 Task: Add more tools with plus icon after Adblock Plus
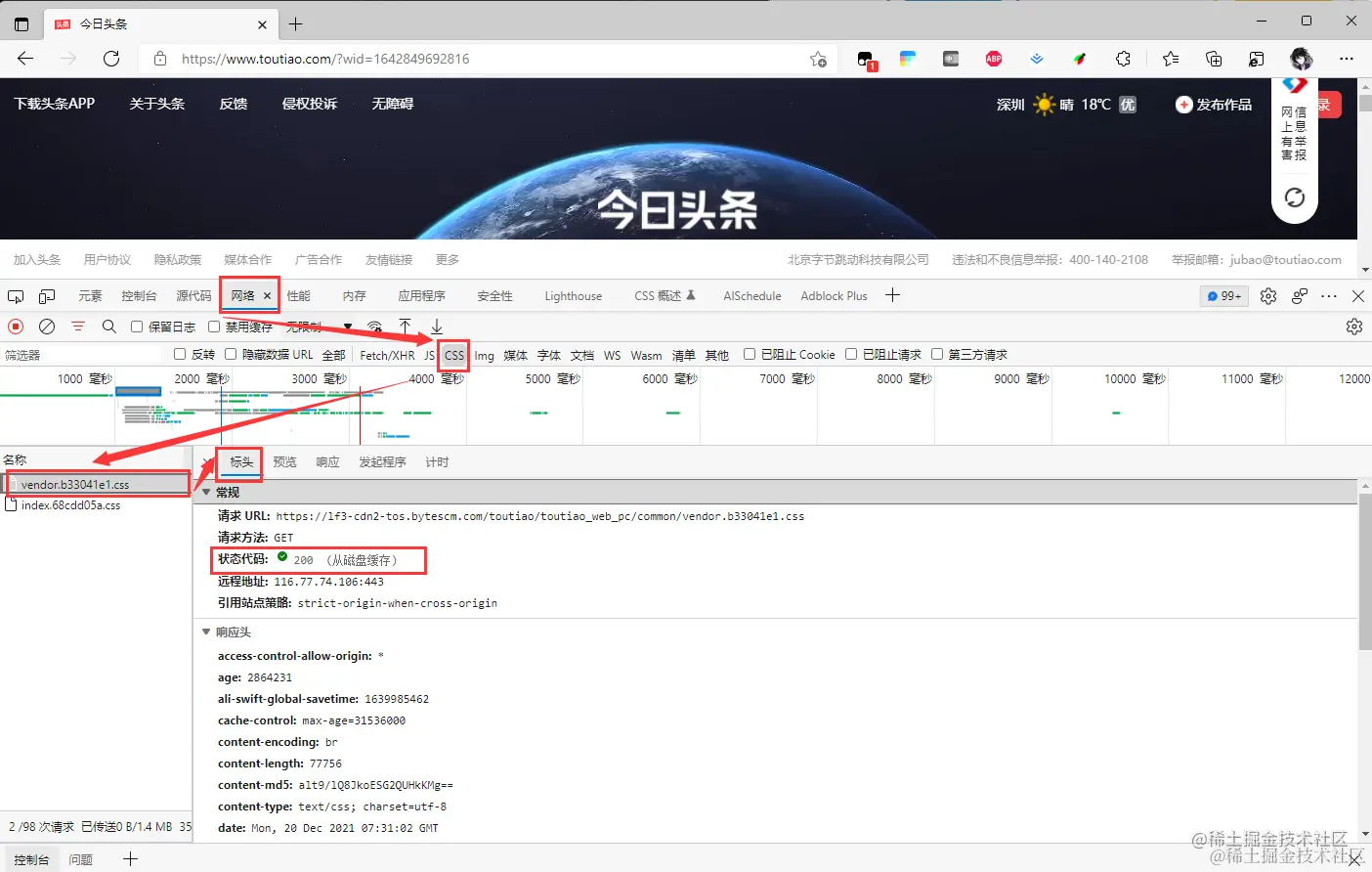892,295
